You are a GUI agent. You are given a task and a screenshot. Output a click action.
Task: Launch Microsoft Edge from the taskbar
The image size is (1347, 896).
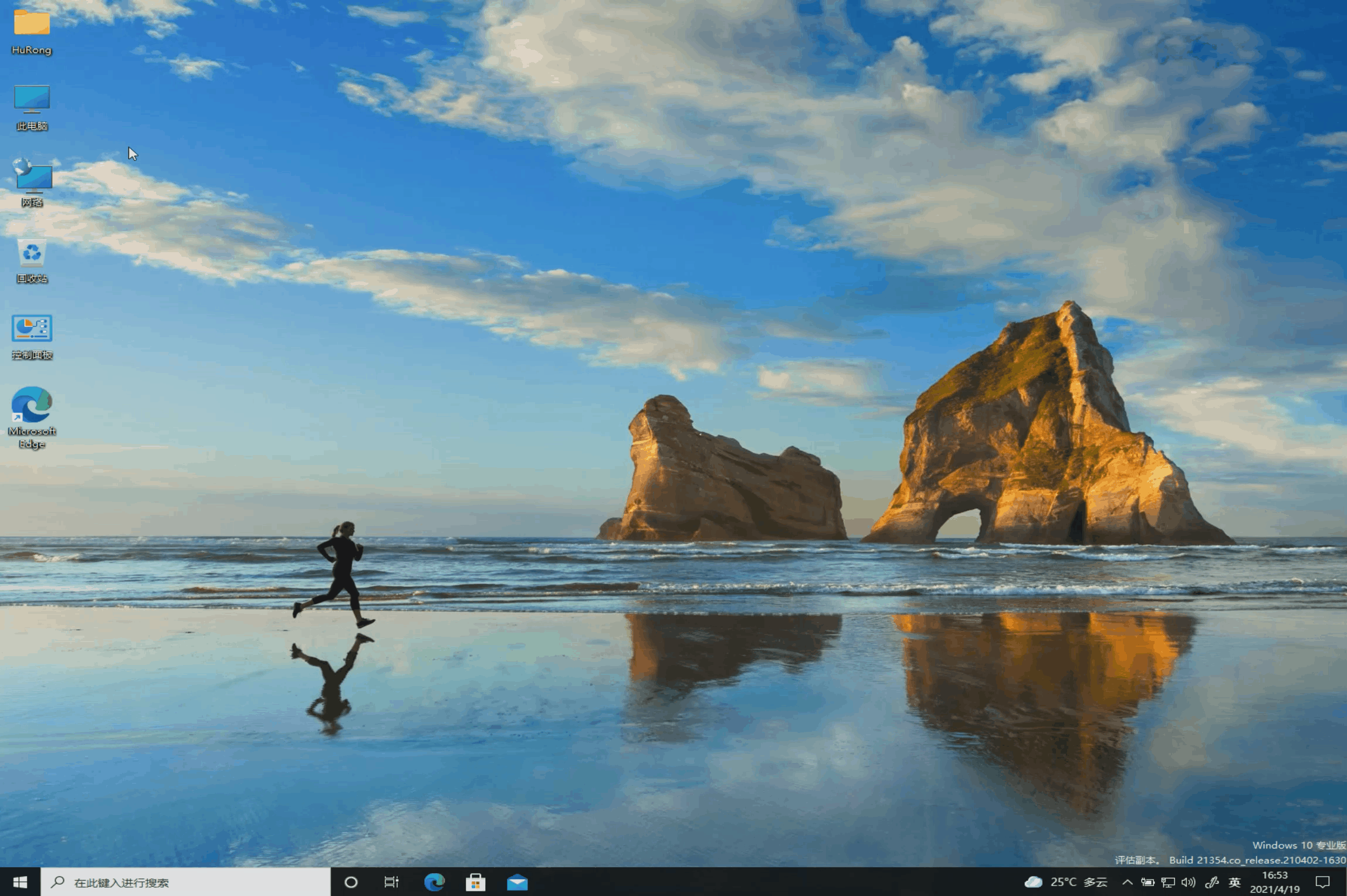434,882
